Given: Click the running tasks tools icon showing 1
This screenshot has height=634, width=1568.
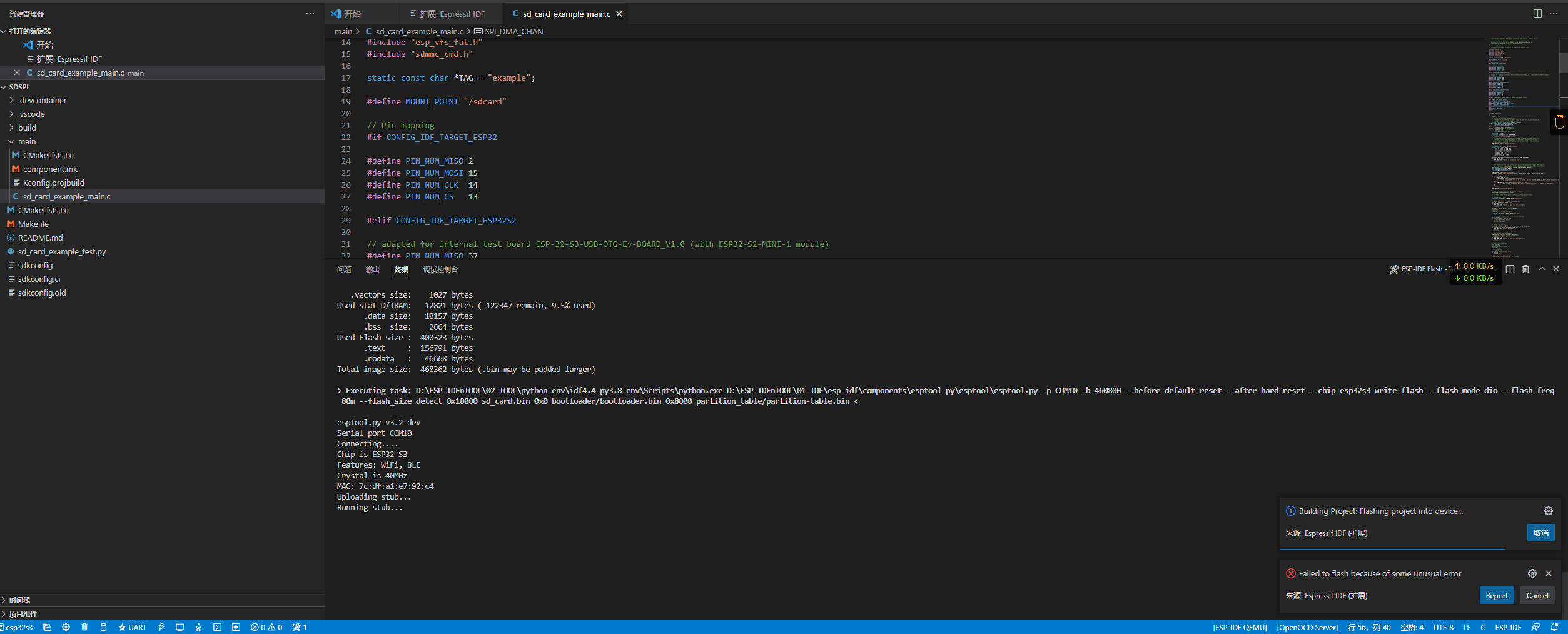Looking at the screenshot, I should [x=300, y=627].
